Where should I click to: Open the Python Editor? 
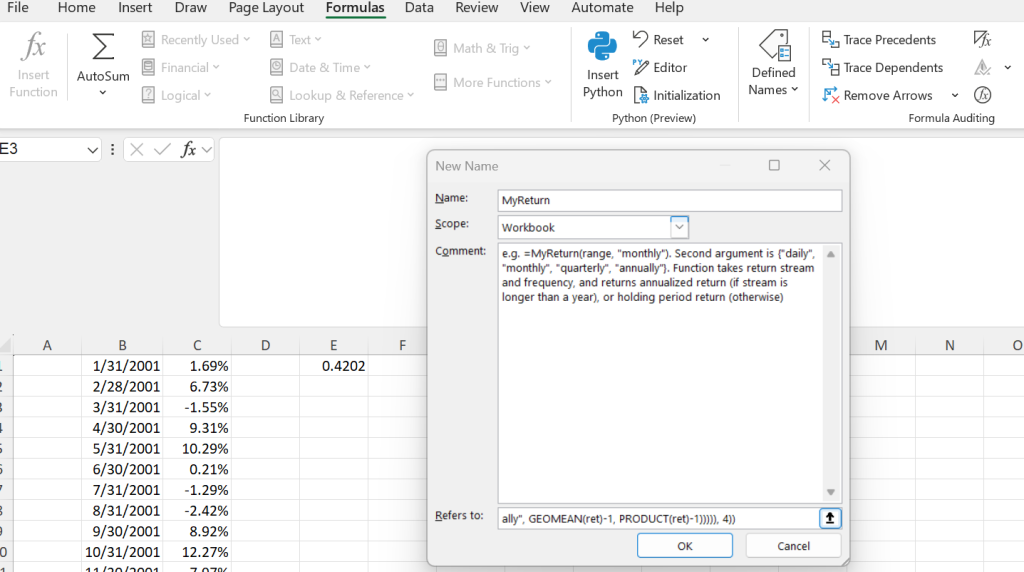pos(659,68)
